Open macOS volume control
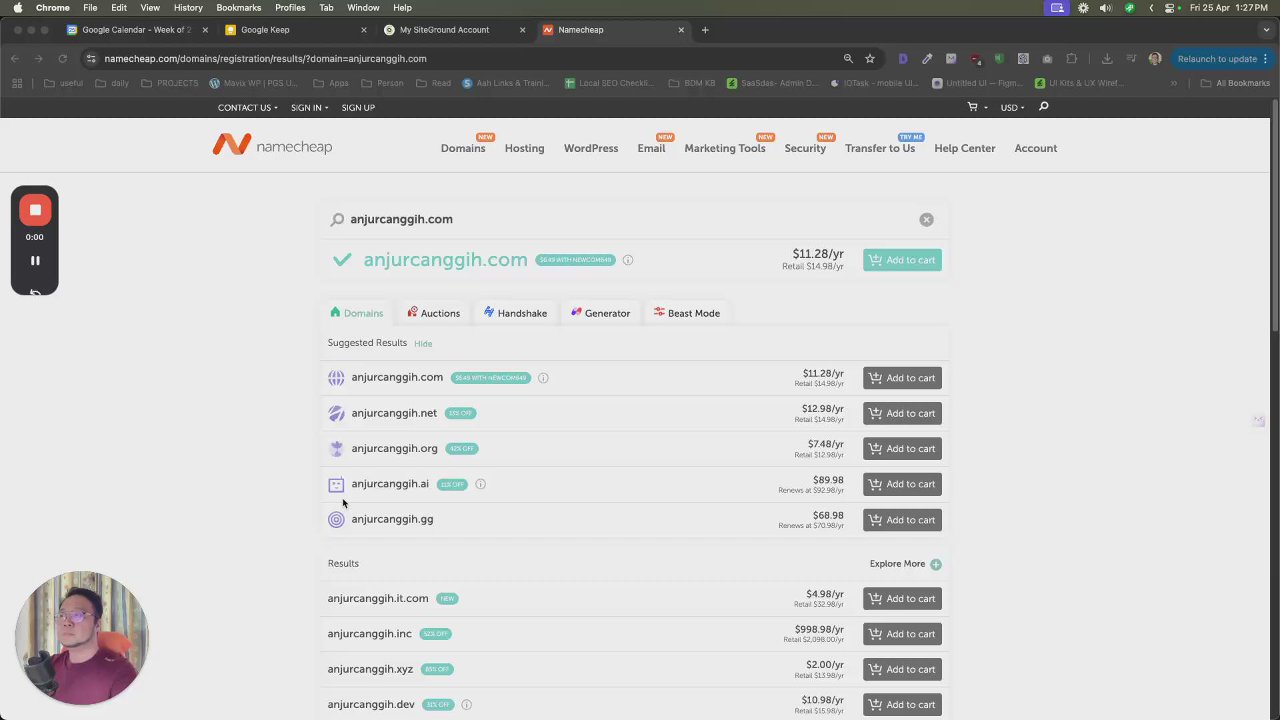 [1105, 7]
